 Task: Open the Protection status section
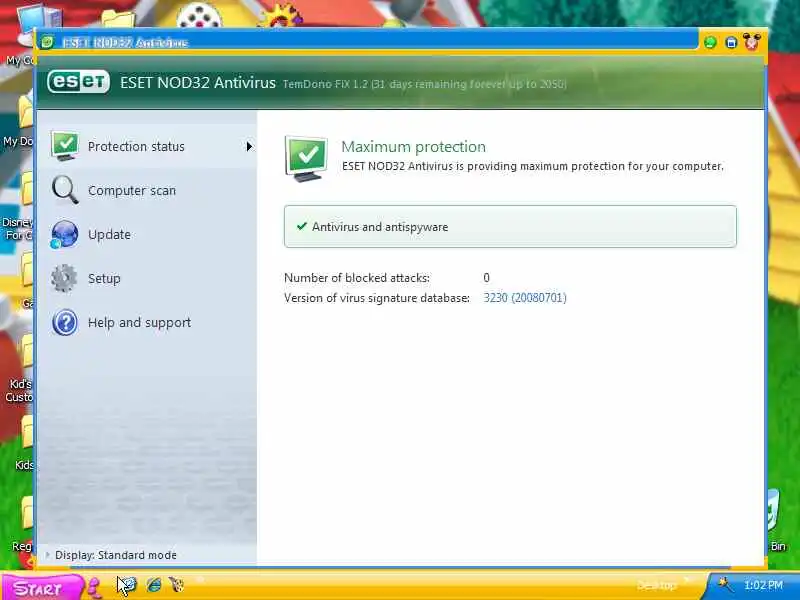coord(147,146)
